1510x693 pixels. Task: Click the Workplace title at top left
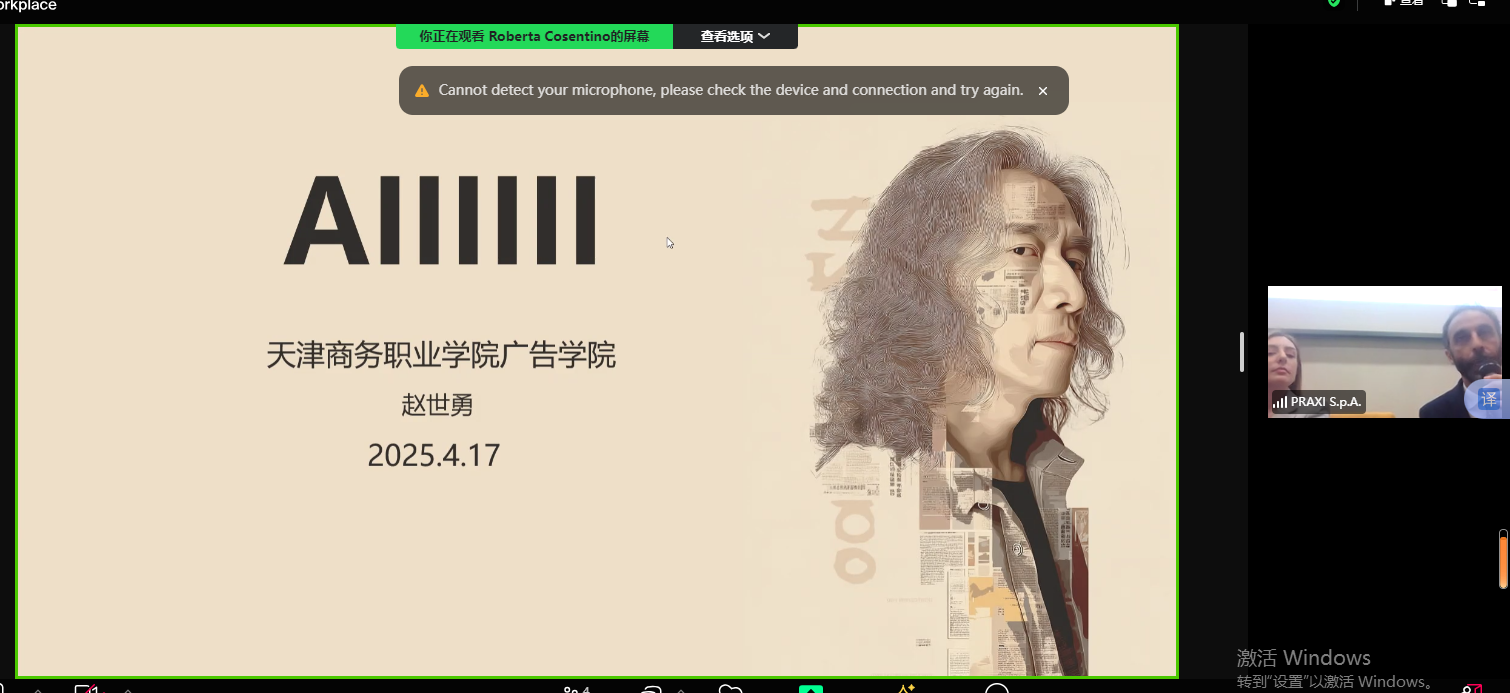click(x=28, y=5)
